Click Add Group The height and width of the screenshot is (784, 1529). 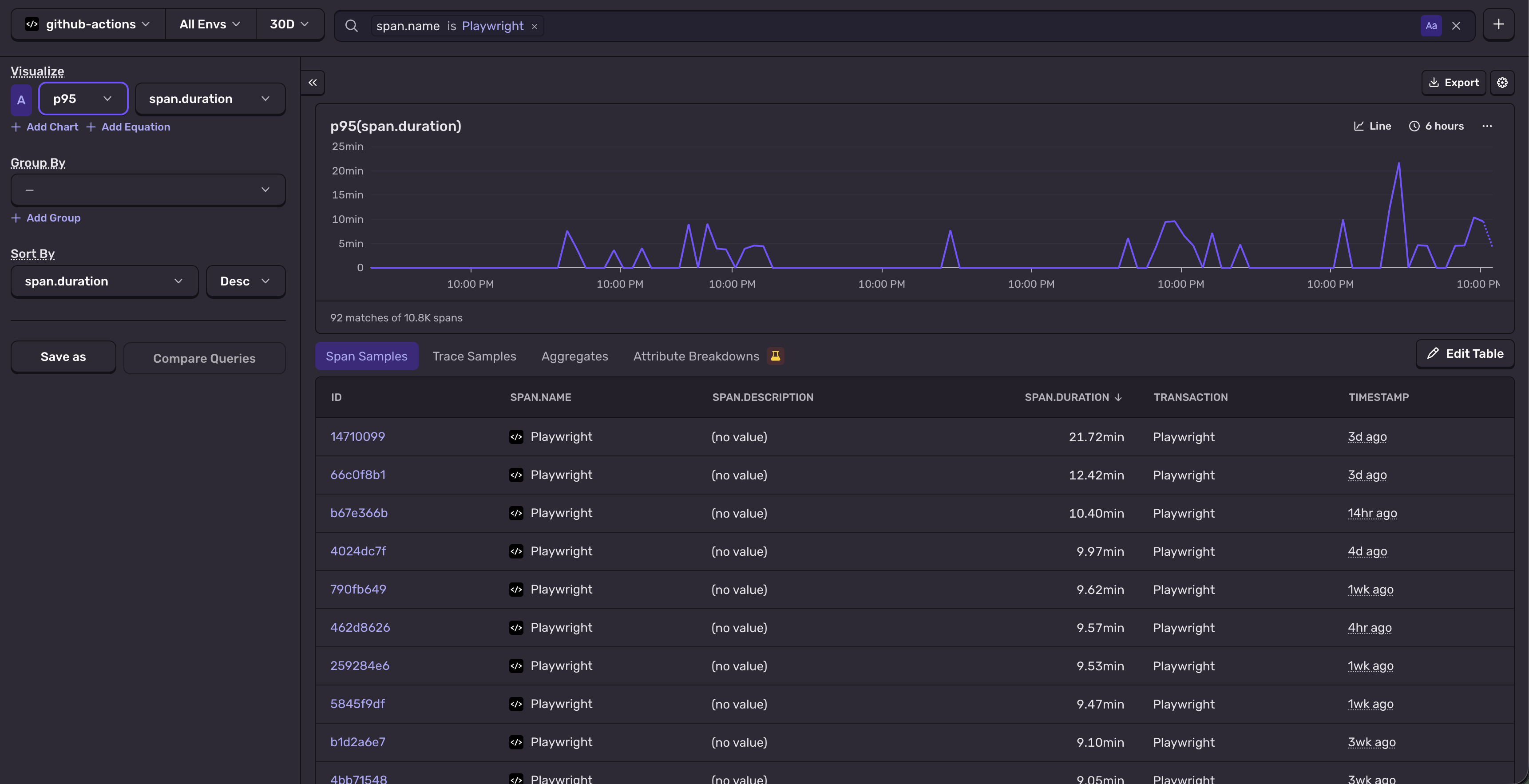pyautogui.click(x=46, y=218)
